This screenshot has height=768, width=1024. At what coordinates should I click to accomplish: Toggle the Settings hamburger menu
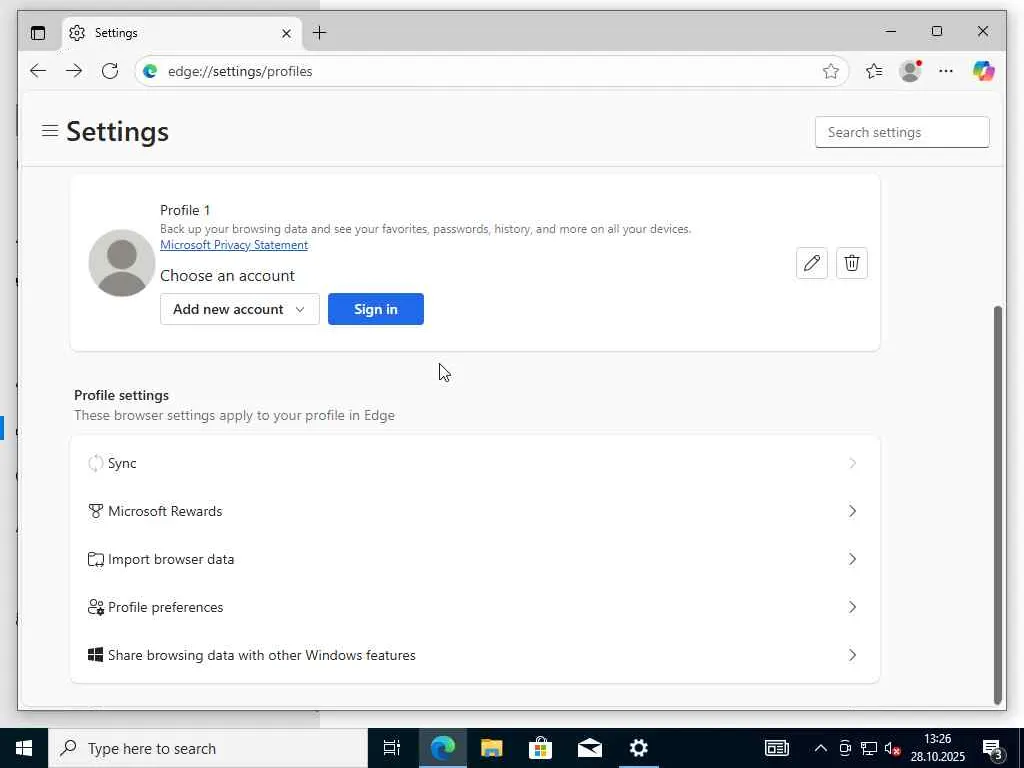coord(50,131)
